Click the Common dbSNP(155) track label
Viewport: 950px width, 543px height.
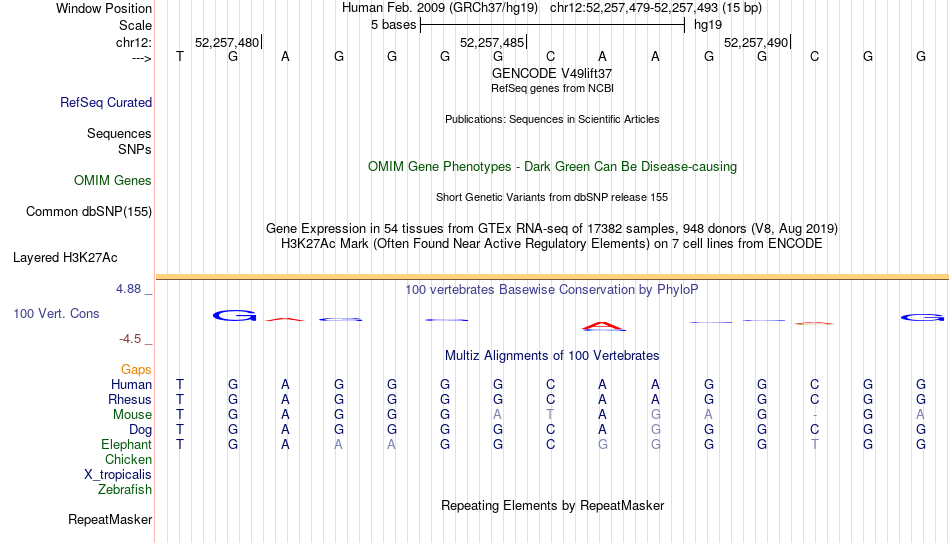pyautogui.click(x=89, y=212)
